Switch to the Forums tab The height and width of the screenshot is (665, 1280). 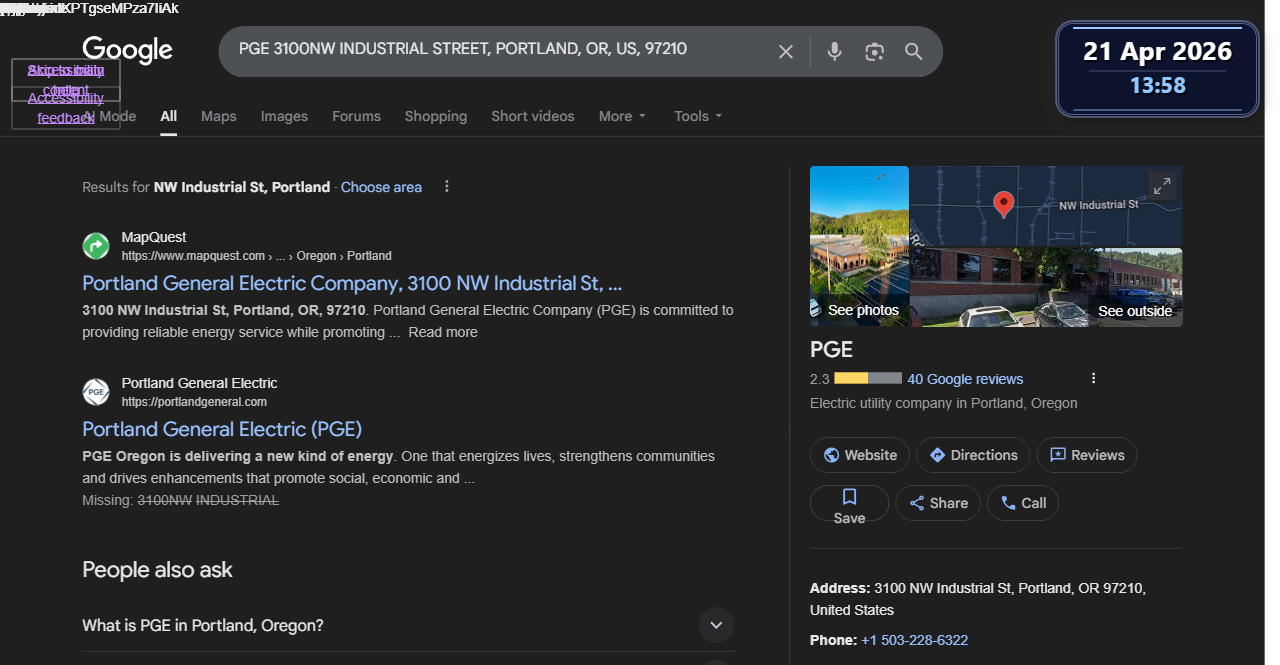[x=356, y=116]
